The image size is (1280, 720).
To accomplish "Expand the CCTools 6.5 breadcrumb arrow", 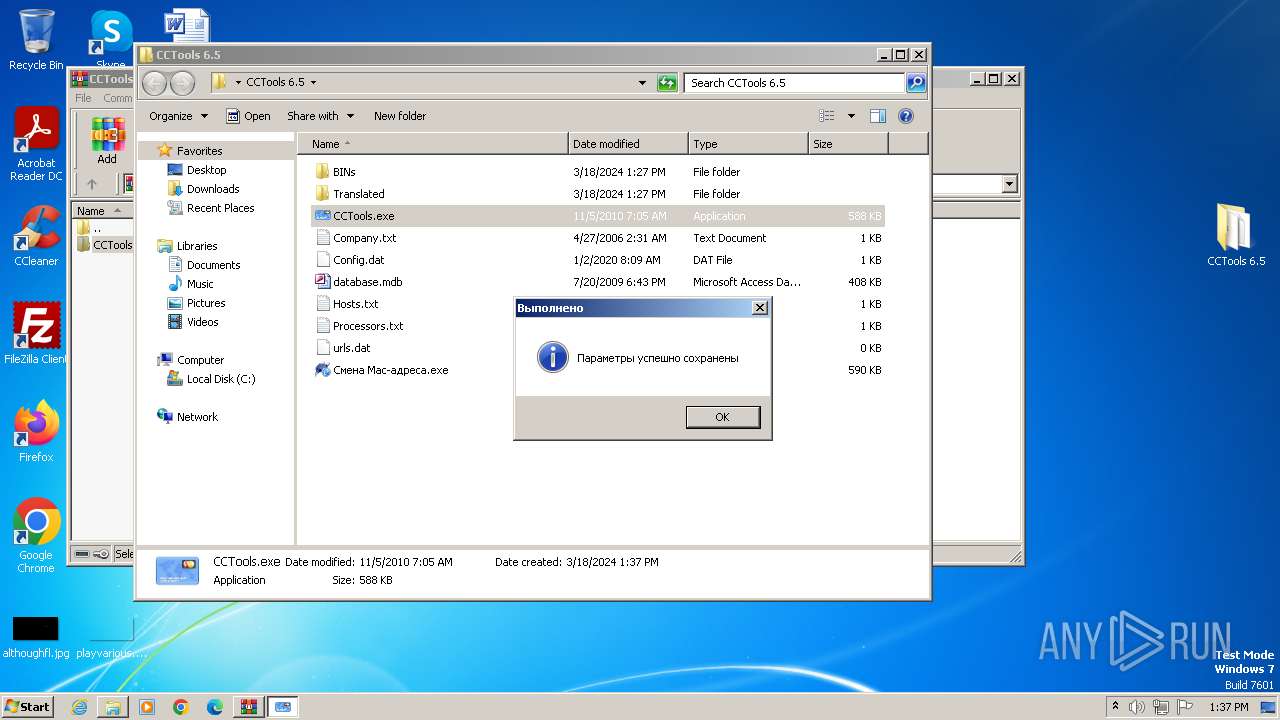I will click(x=313, y=83).
